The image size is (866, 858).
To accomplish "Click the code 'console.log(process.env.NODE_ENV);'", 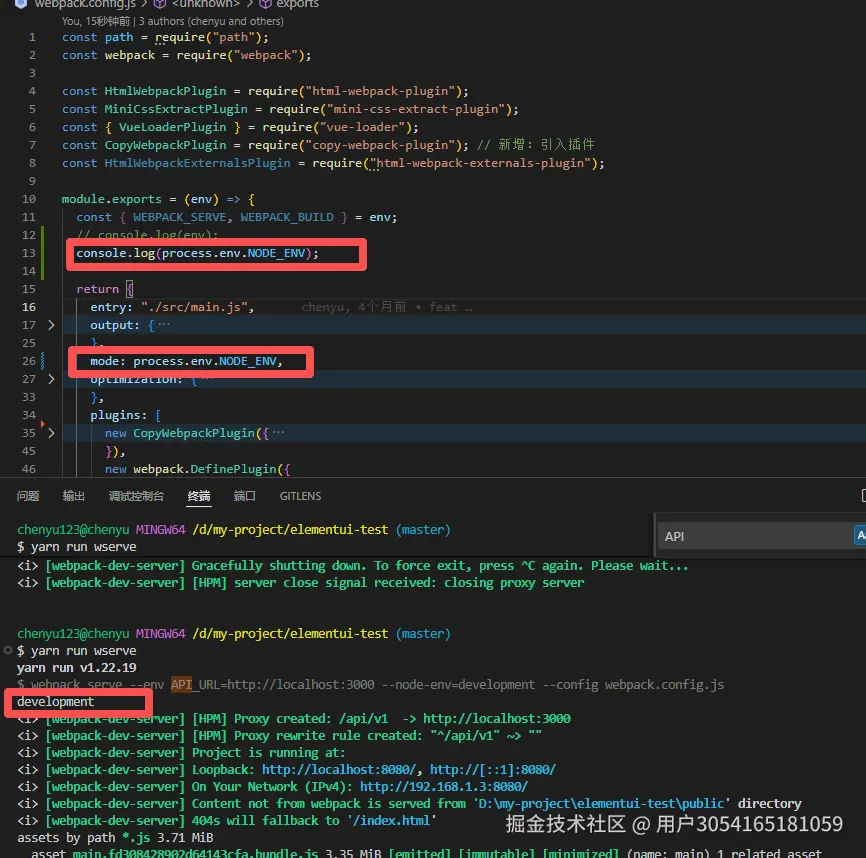I will [197, 253].
